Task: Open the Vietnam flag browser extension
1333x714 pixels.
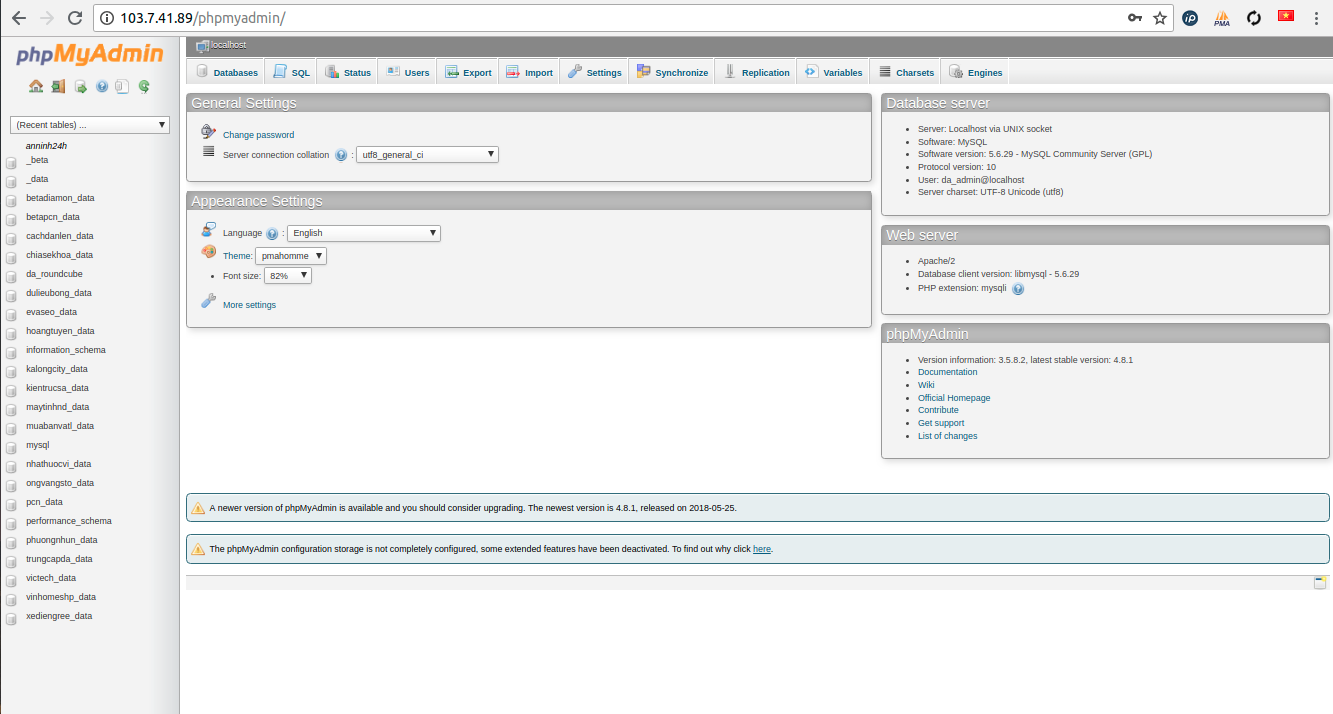Action: tap(1286, 16)
